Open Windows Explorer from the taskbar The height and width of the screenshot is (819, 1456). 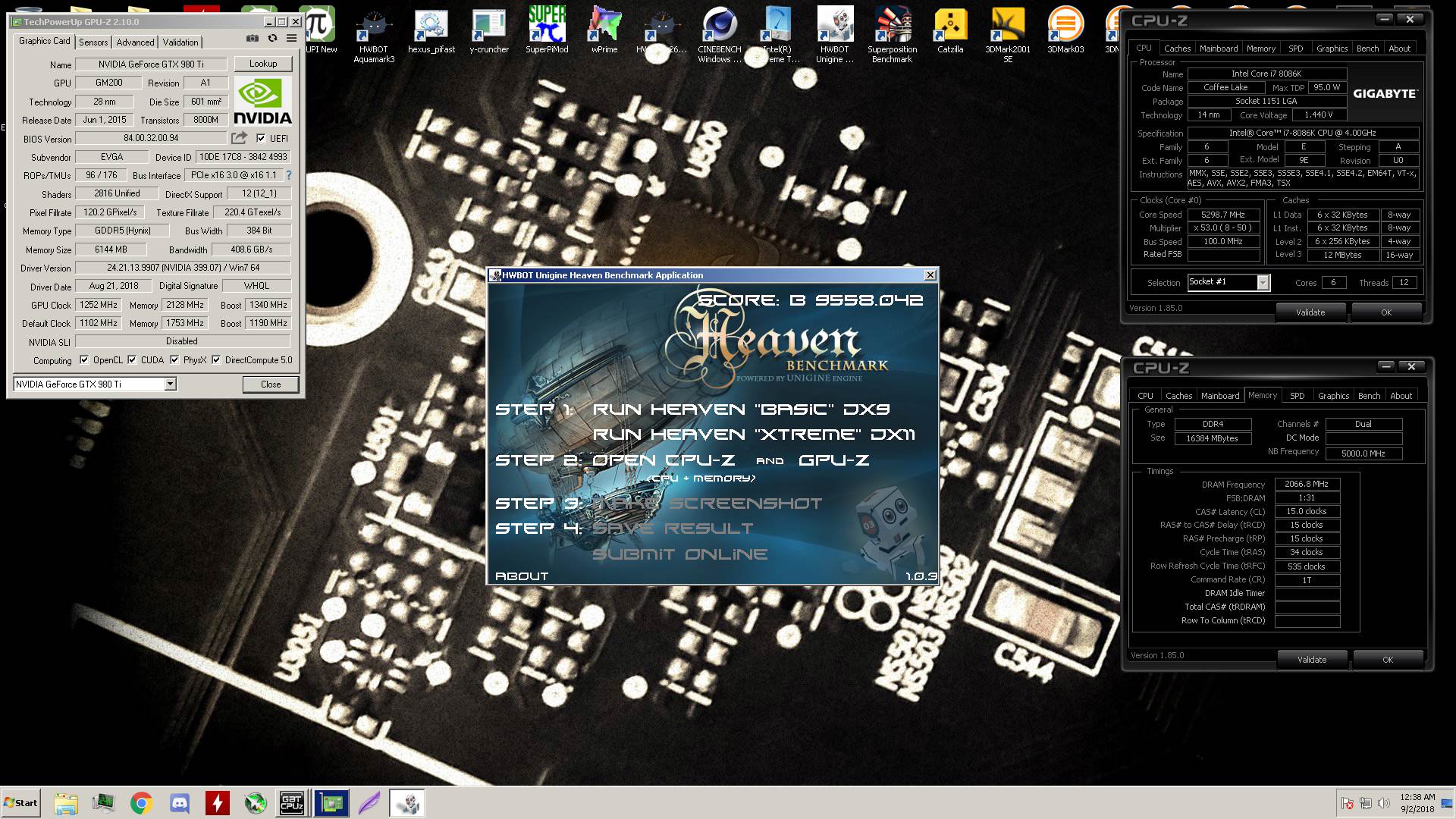point(66,803)
